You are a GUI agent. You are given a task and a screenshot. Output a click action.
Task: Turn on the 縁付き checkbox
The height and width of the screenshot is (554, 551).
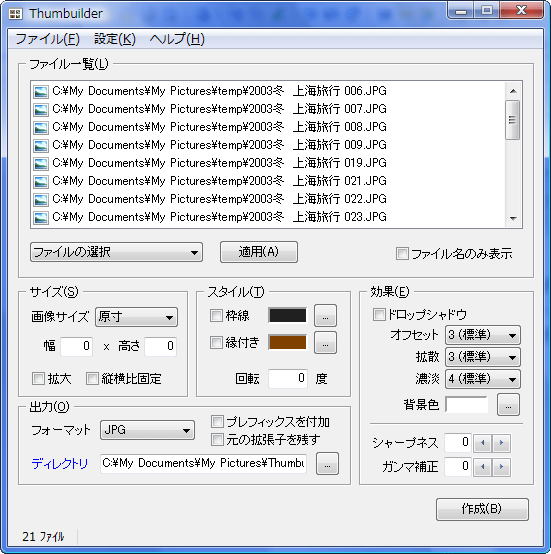click(x=216, y=342)
